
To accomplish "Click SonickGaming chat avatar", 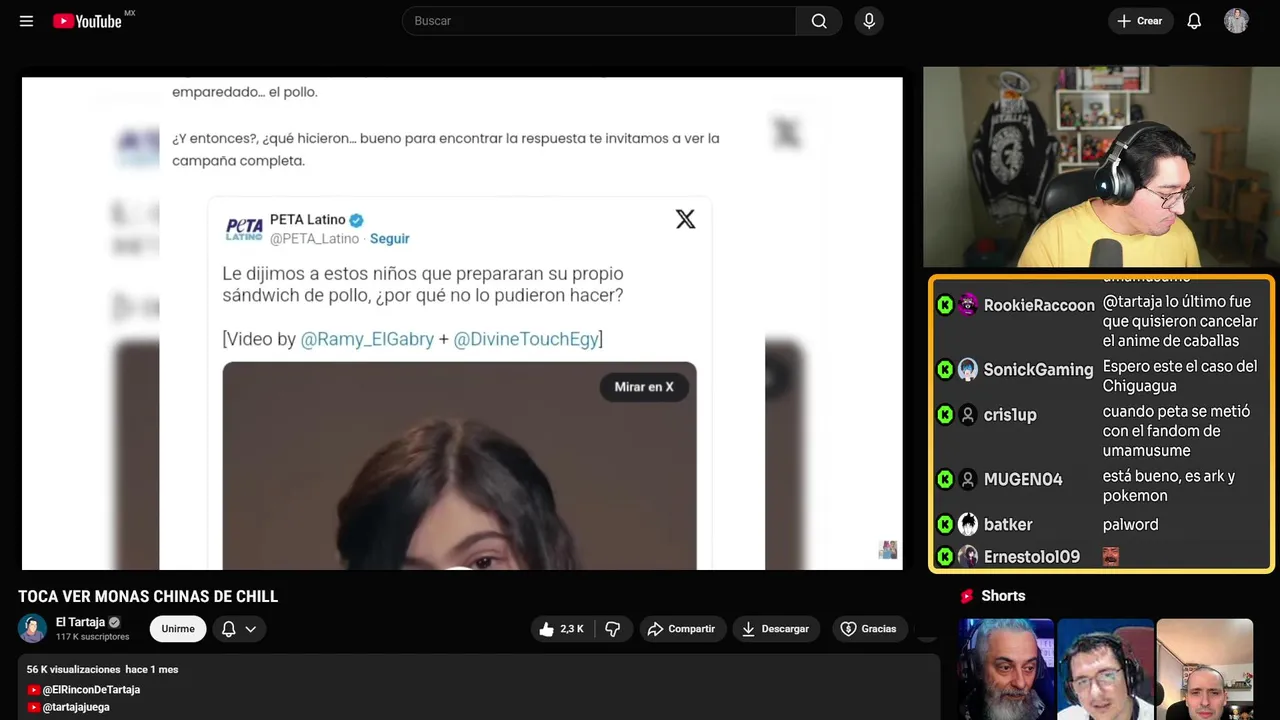I will [x=968, y=369].
